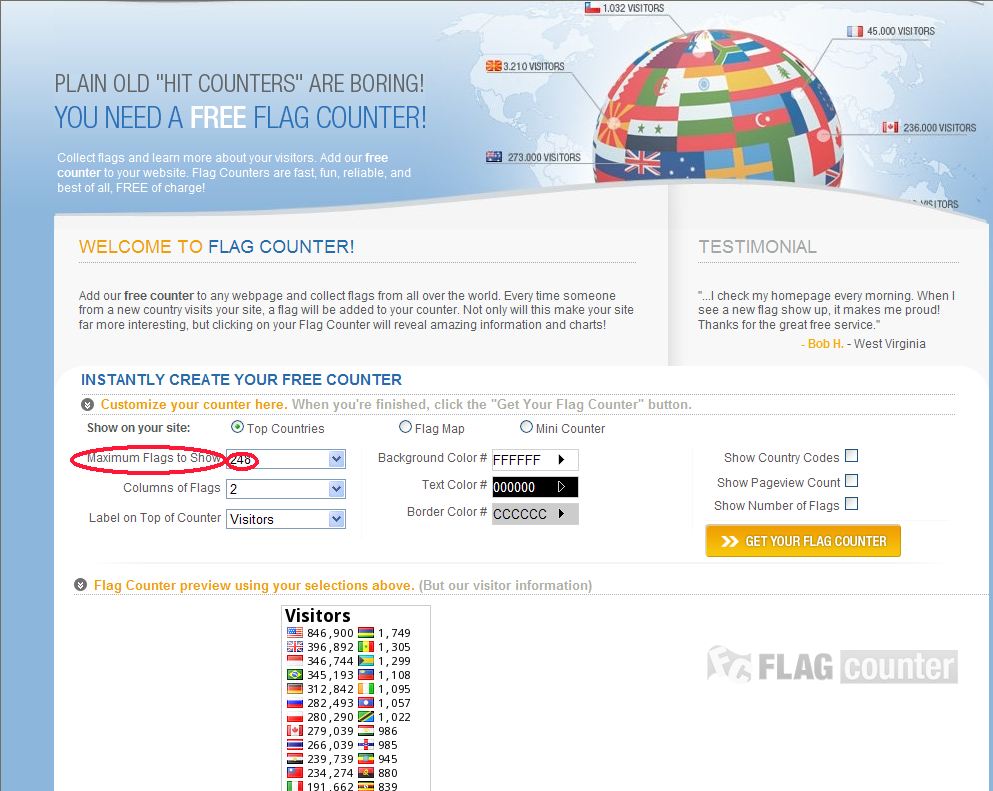Click the Germany flag beside 312,842

click(294, 688)
